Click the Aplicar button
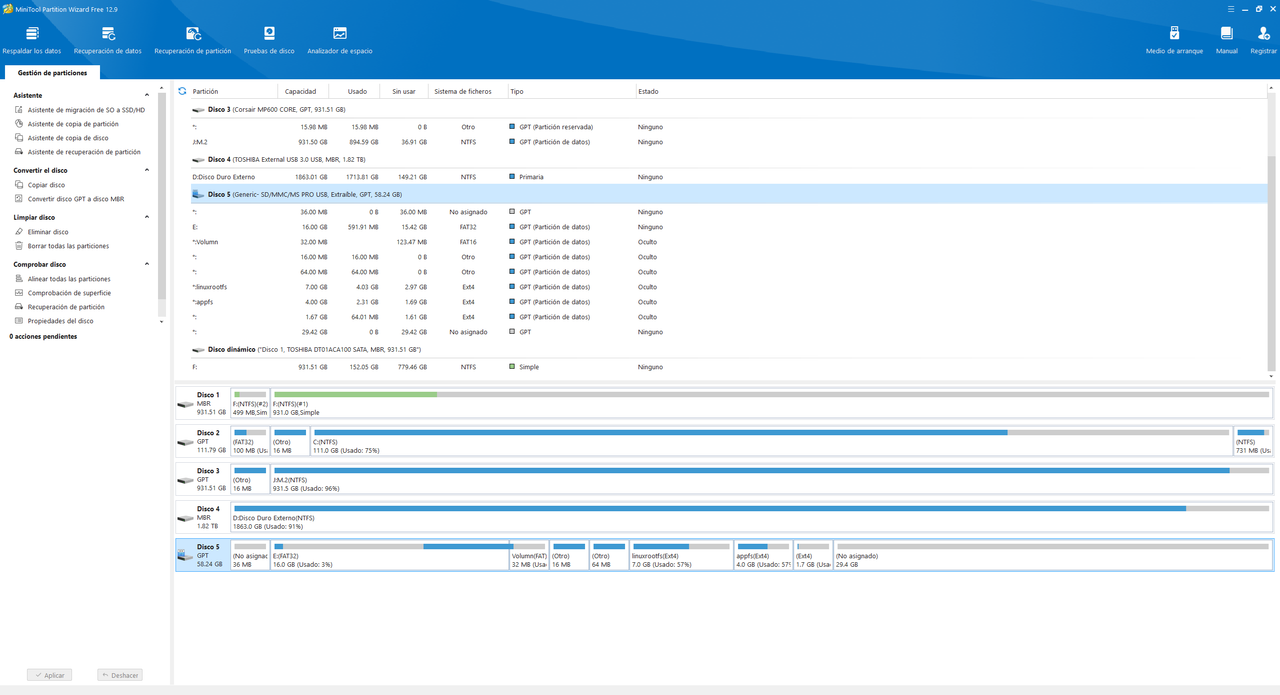This screenshot has width=1280, height=695. pos(49,675)
